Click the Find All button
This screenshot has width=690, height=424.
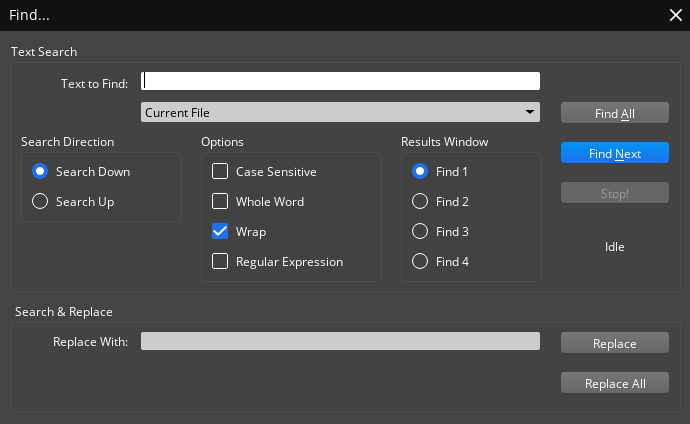614,113
